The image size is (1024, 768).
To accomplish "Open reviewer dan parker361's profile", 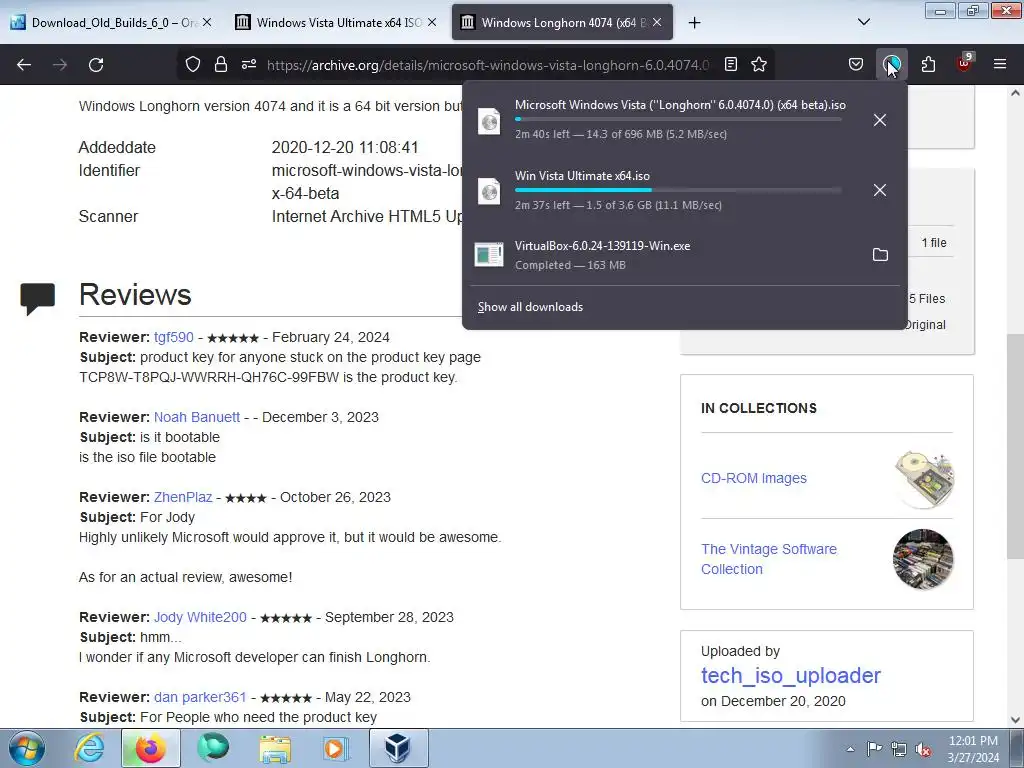I will (x=200, y=697).
